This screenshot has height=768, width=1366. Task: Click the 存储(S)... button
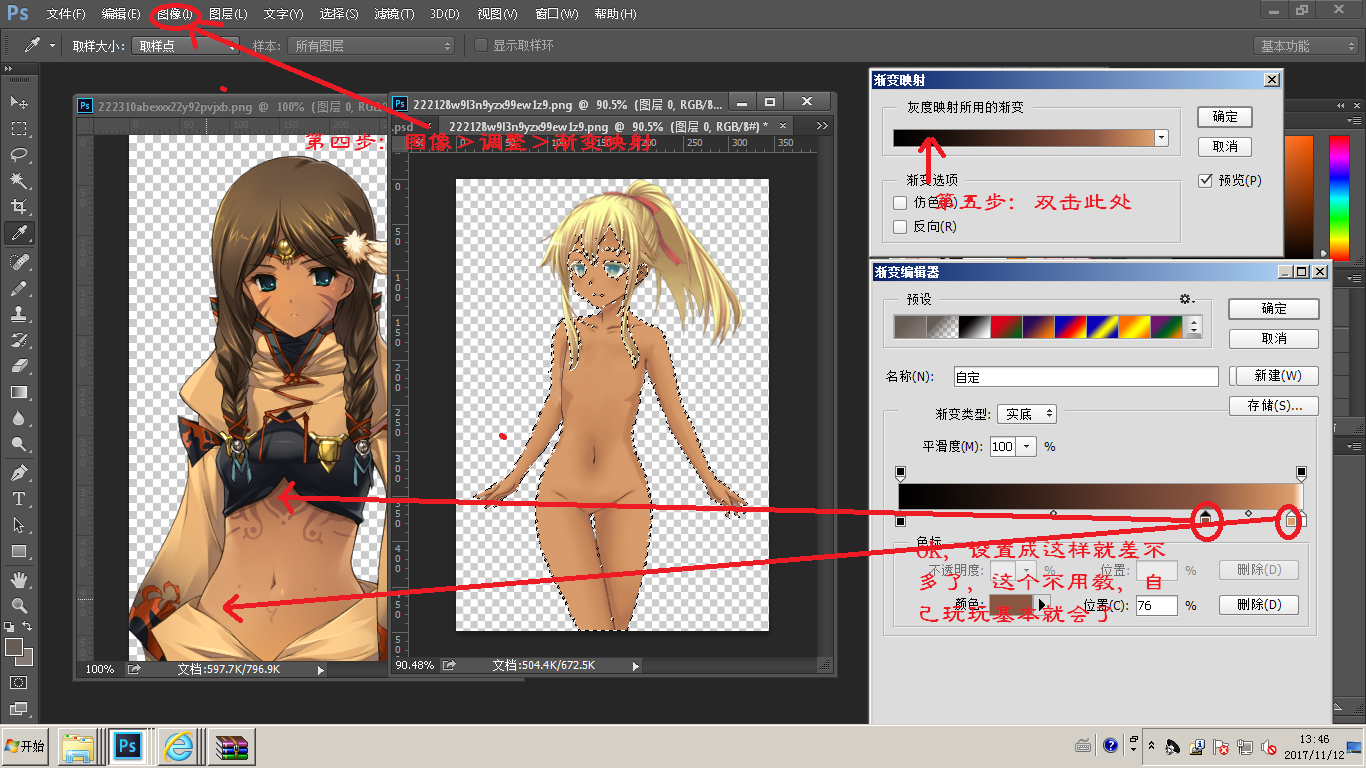[x=1274, y=406]
